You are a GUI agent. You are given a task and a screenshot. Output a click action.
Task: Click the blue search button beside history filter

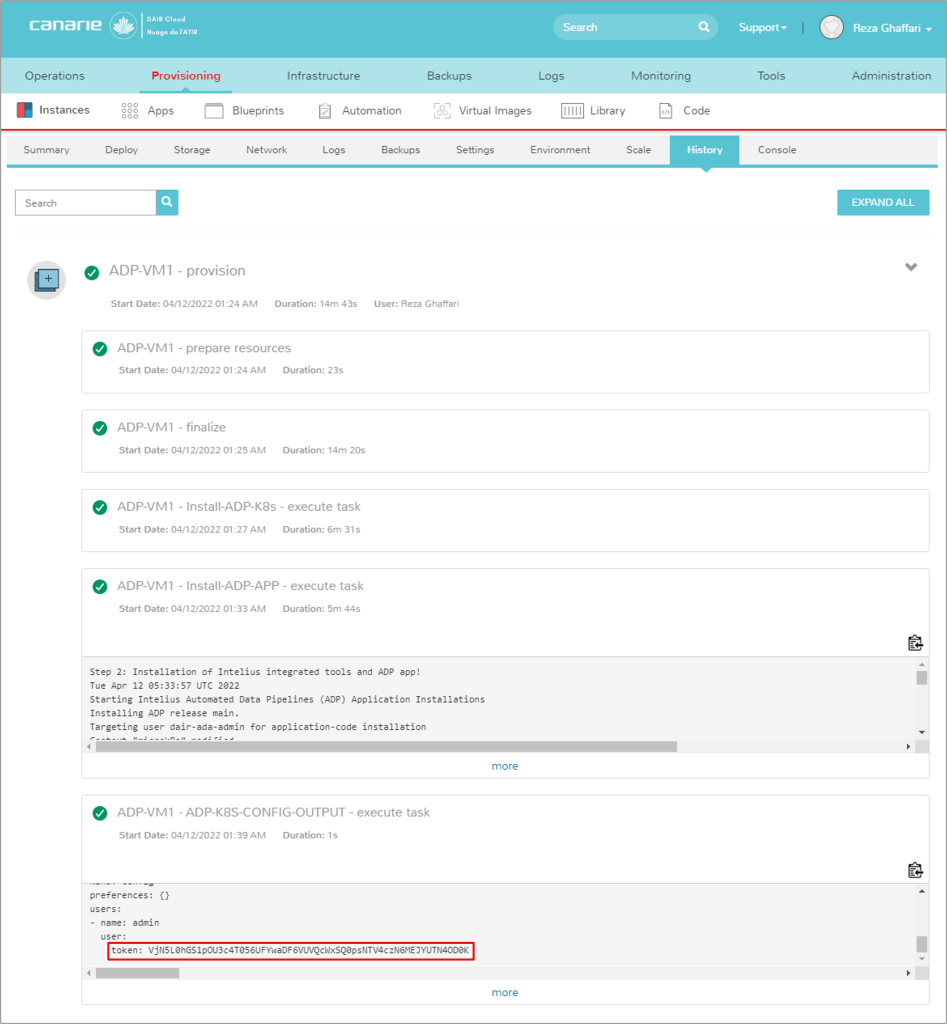(167, 203)
